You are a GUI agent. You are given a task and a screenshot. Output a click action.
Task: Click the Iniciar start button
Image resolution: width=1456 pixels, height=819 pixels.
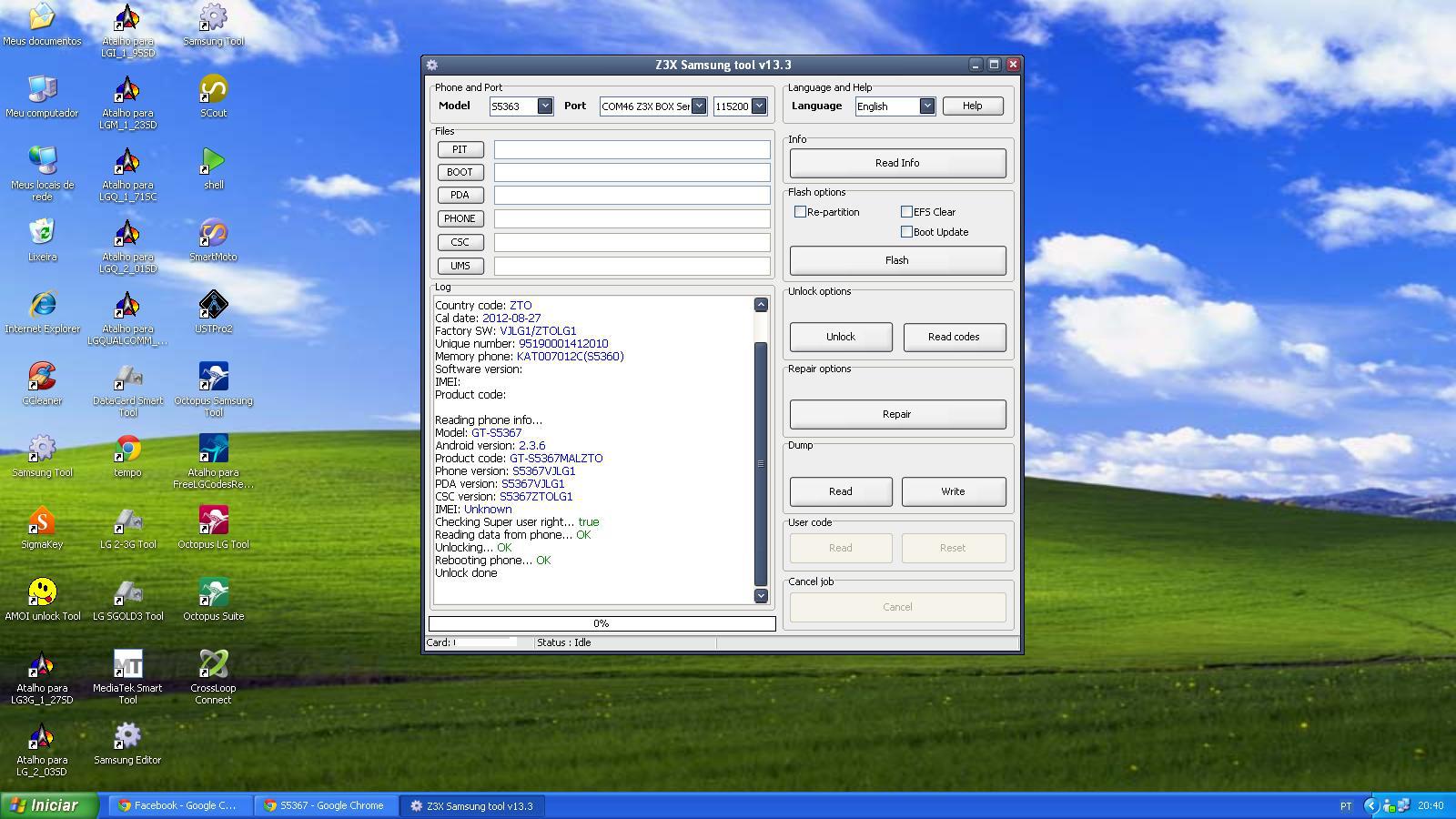(49, 805)
